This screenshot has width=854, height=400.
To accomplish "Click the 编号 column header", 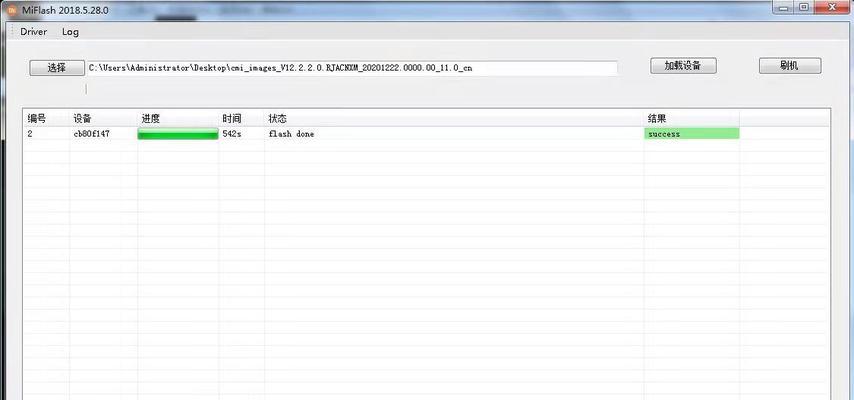I will (x=37, y=118).
